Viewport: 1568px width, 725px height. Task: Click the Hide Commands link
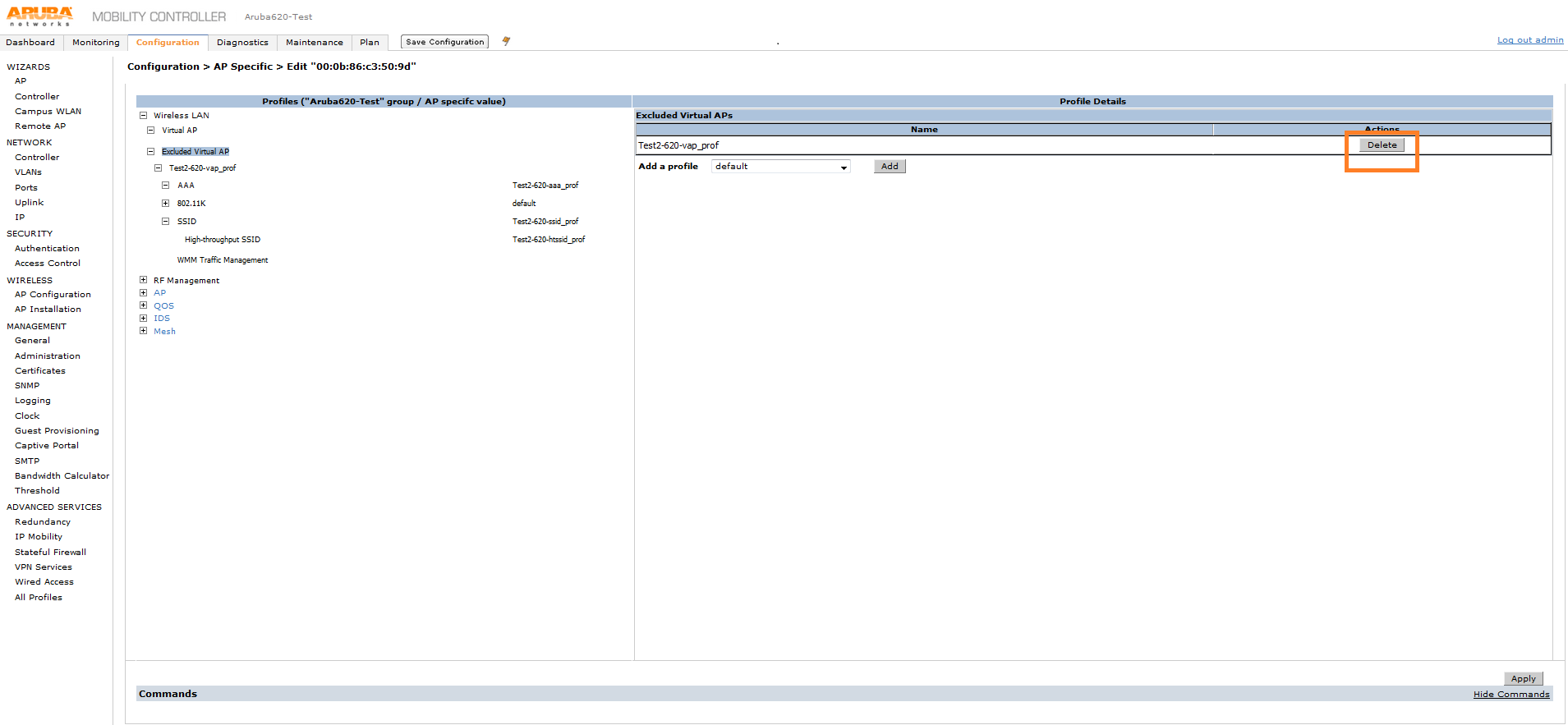(1511, 695)
